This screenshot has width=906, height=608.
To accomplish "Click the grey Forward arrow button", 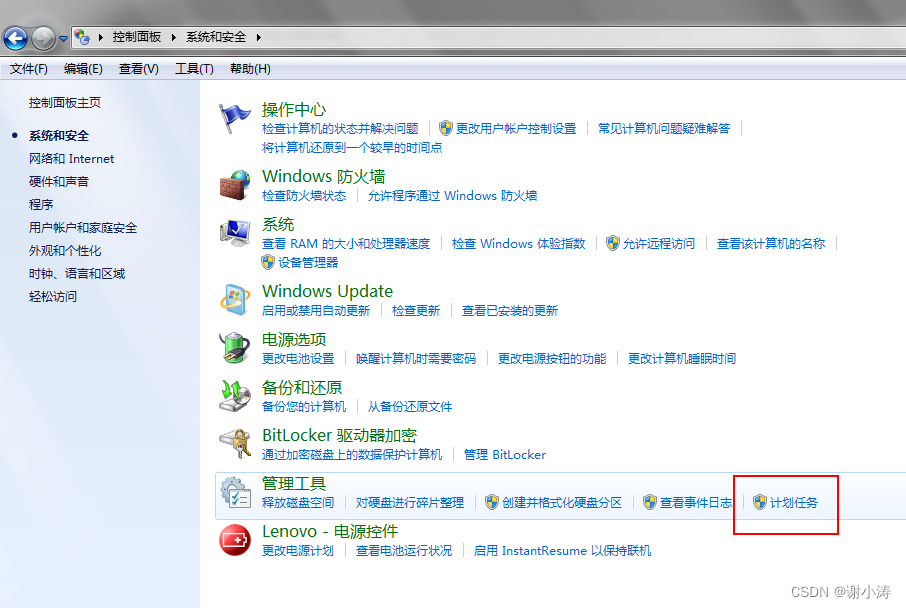I will click(43, 39).
